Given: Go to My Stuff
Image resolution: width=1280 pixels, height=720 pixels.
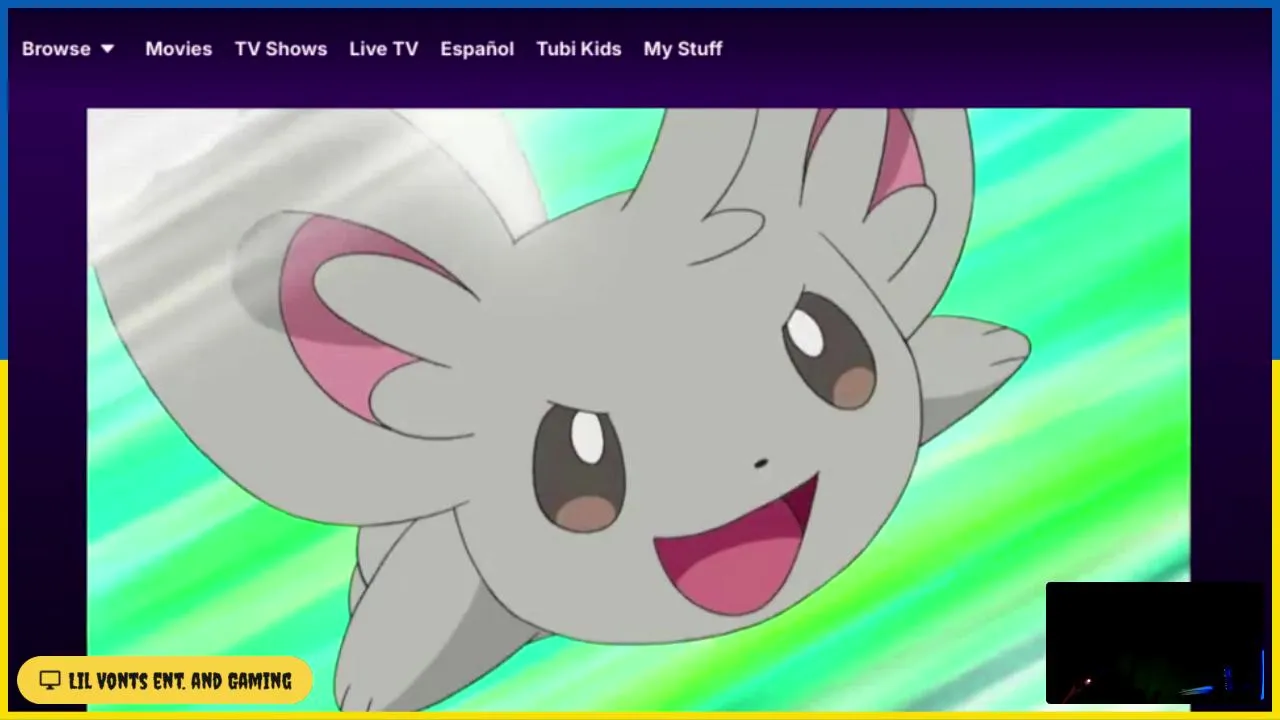Looking at the screenshot, I should click(x=683, y=49).
